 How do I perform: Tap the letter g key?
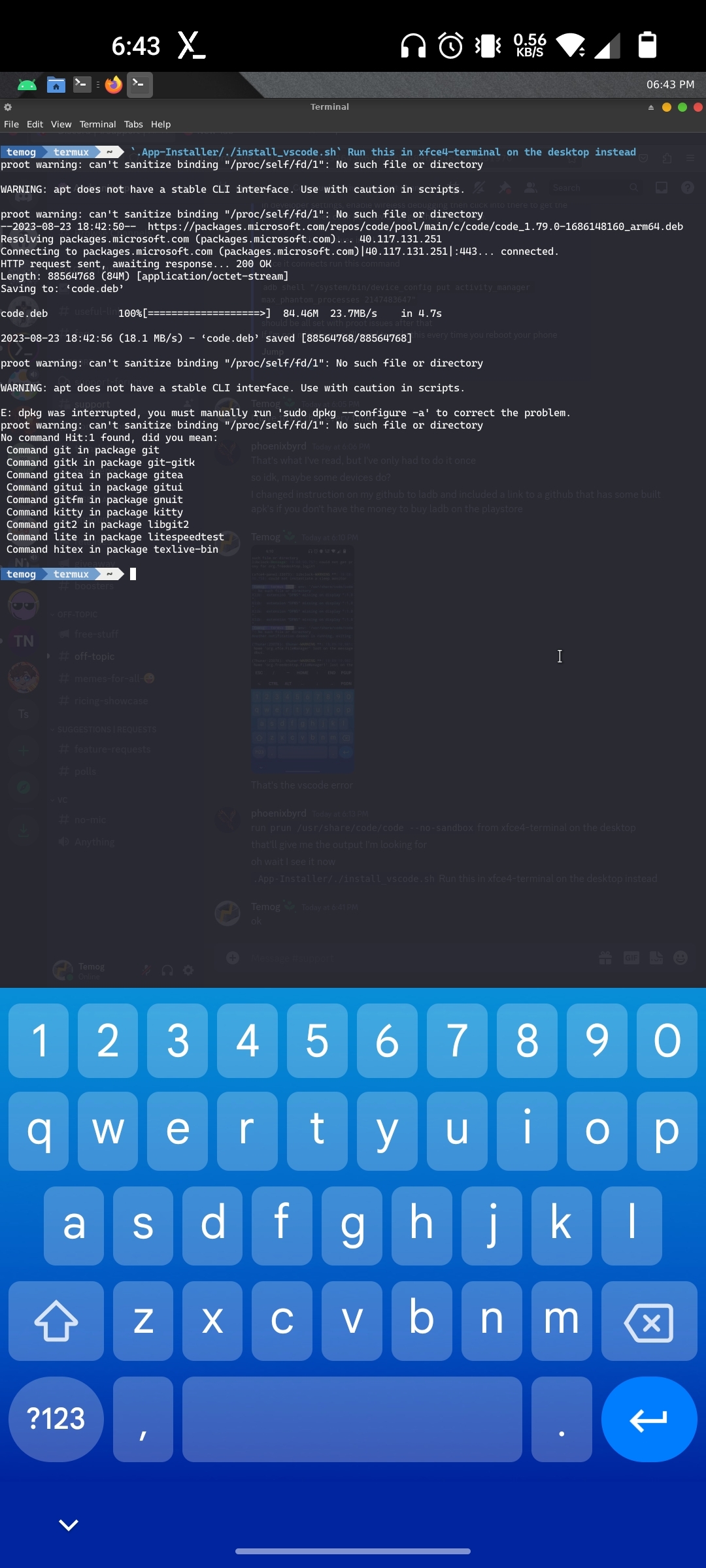pyautogui.click(x=352, y=1226)
